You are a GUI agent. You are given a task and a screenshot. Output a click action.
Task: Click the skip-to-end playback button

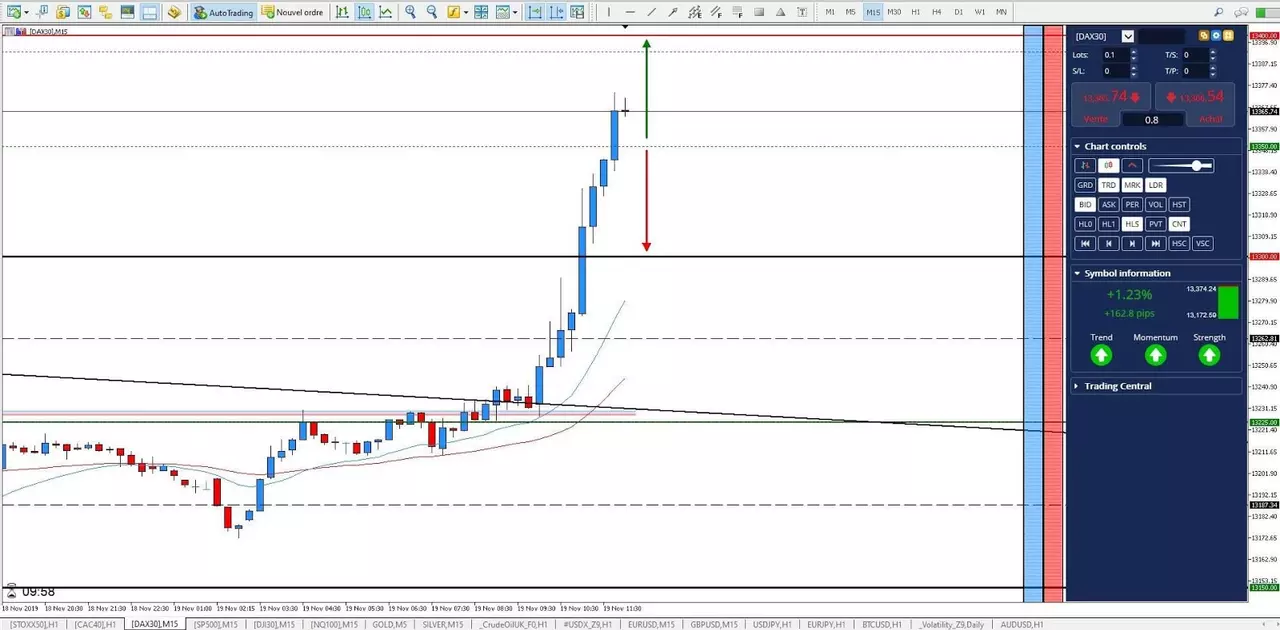point(1156,243)
